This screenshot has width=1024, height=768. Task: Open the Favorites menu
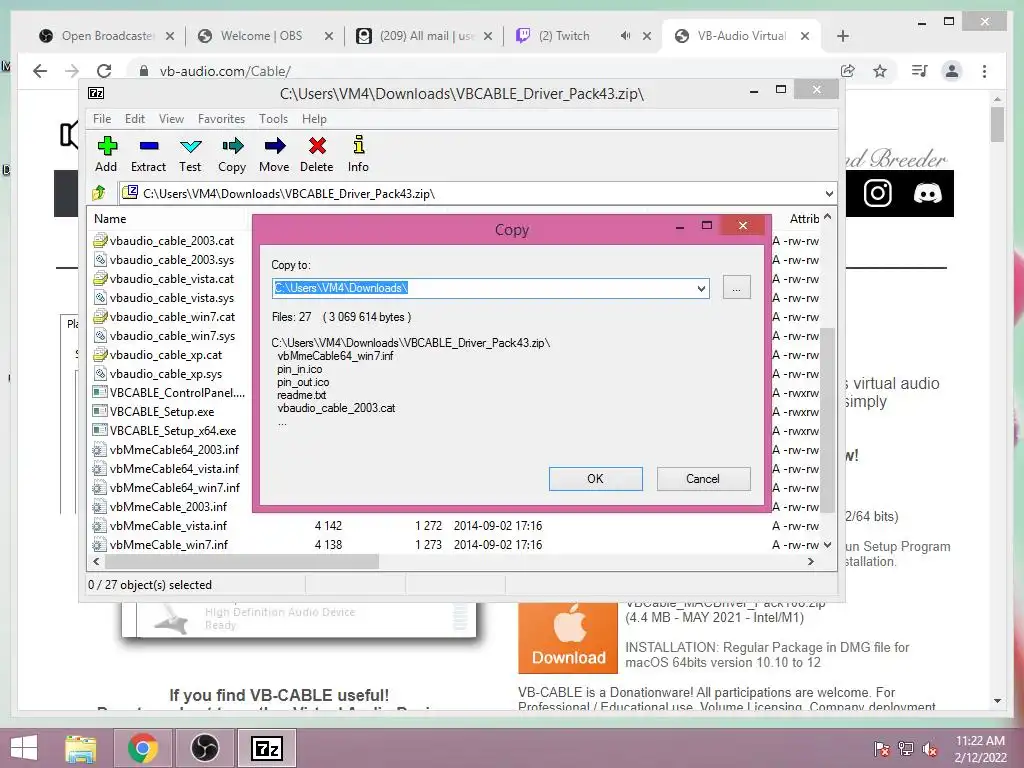(x=221, y=119)
